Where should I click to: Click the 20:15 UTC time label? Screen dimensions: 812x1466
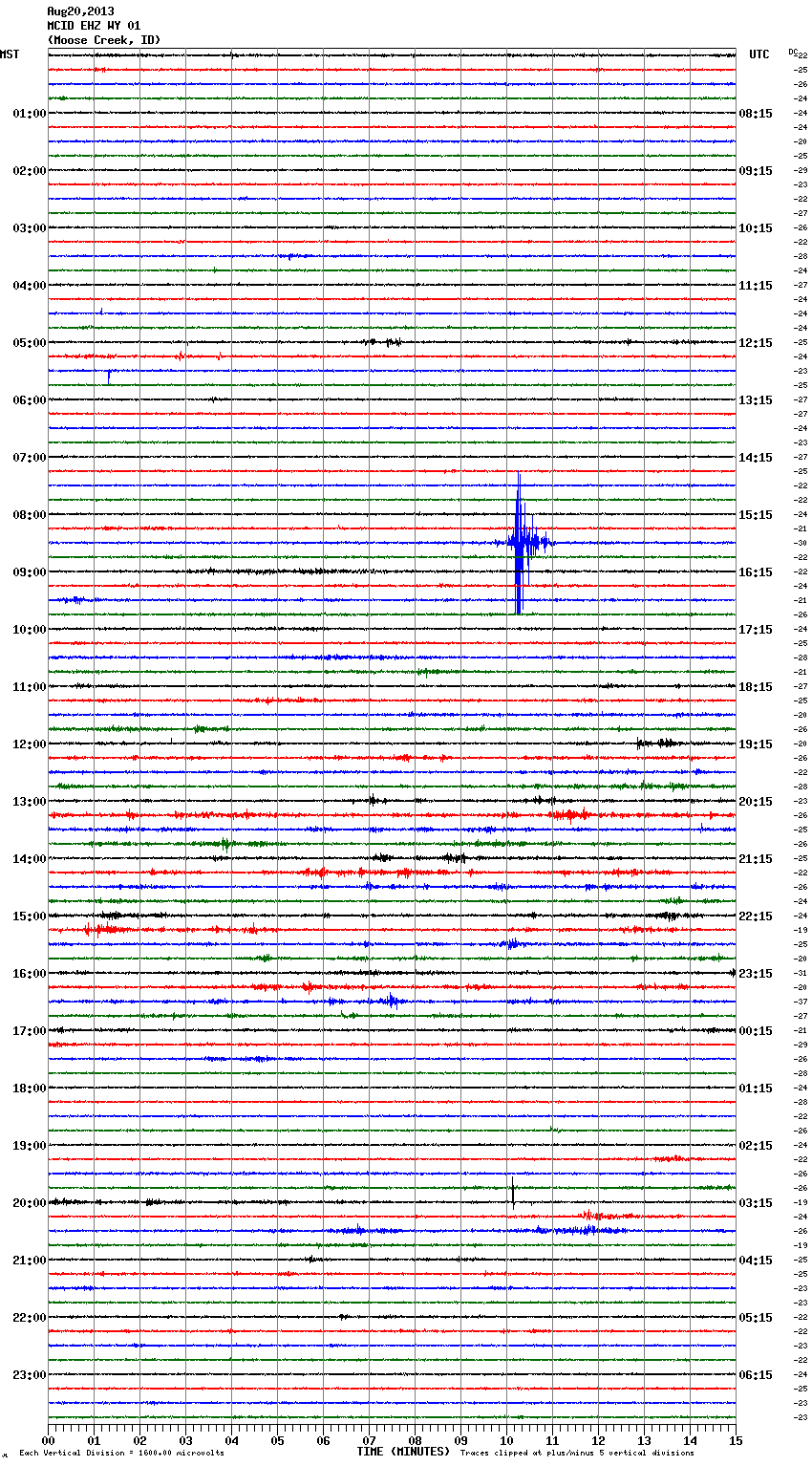pos(756,802)
